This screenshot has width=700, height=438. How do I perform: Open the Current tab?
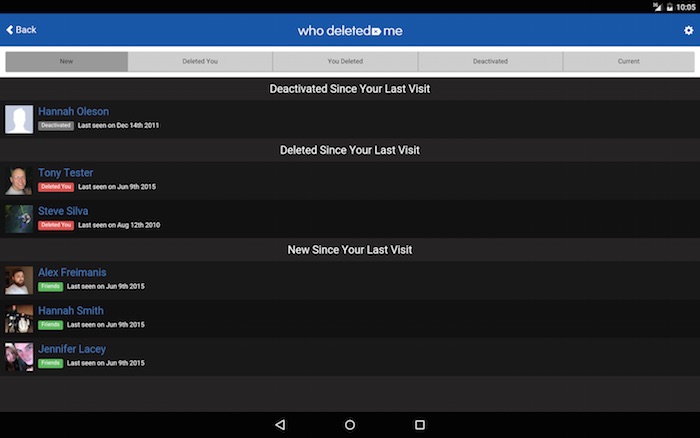coord(628,62)
